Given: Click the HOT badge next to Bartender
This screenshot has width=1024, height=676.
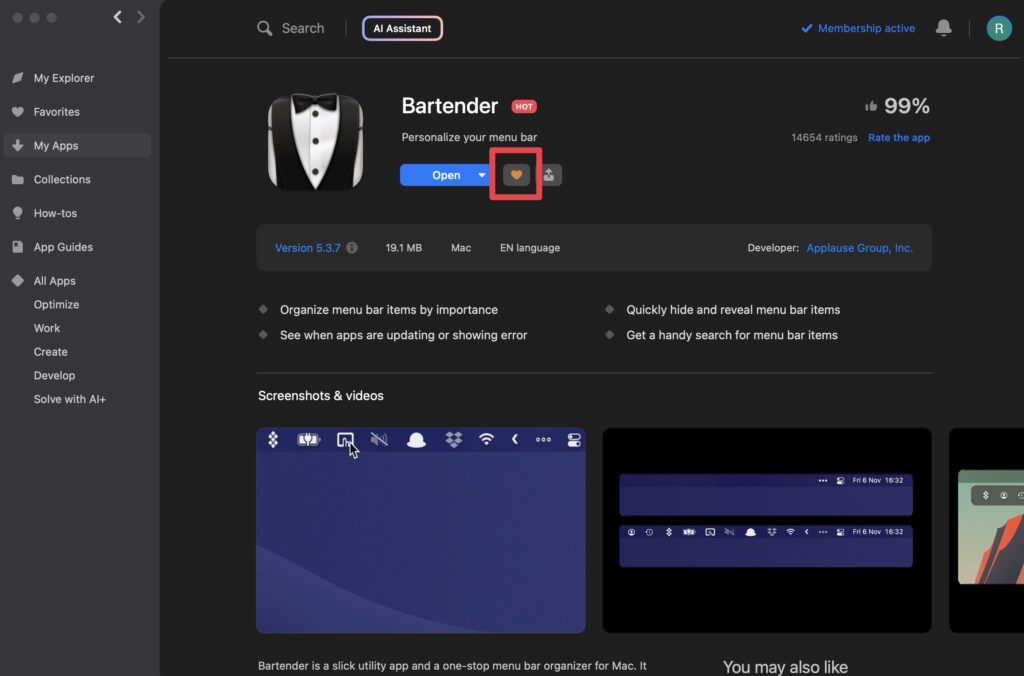Looking at the screenshot, I should point(524,106).
